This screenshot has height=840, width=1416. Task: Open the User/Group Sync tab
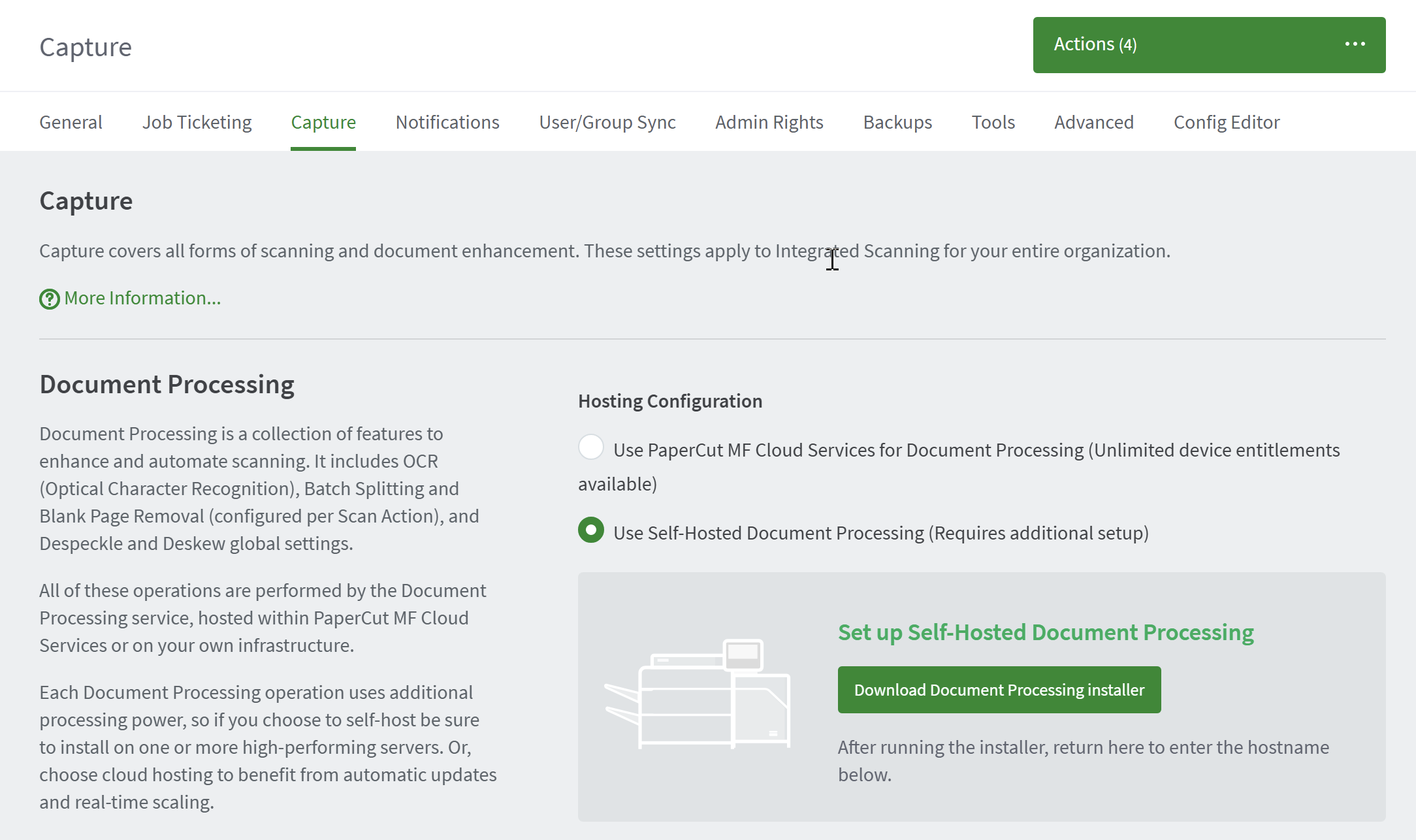[607, 122]
